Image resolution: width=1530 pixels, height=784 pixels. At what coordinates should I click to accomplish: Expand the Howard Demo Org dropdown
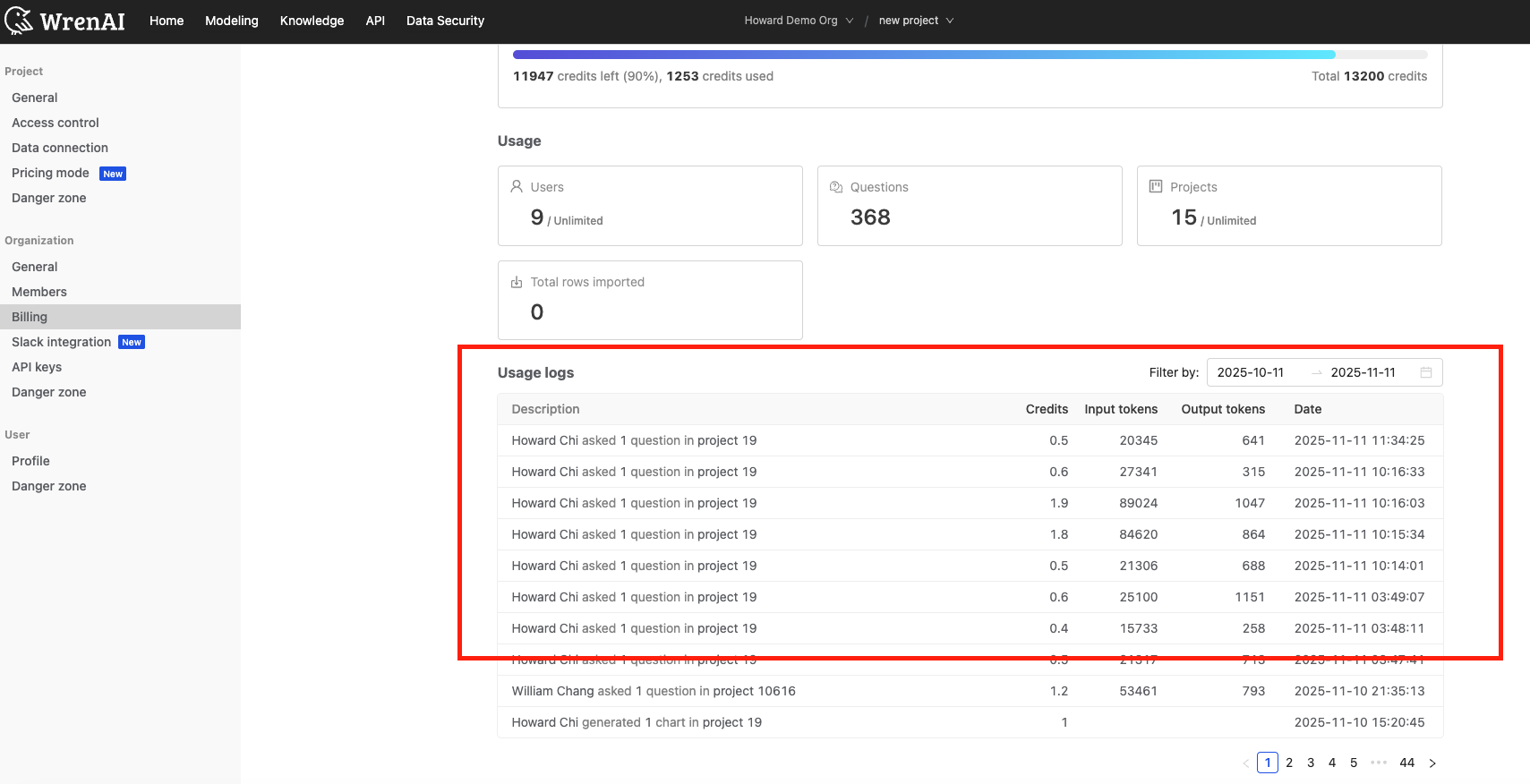pyautogui.click(x=799, y=21)
